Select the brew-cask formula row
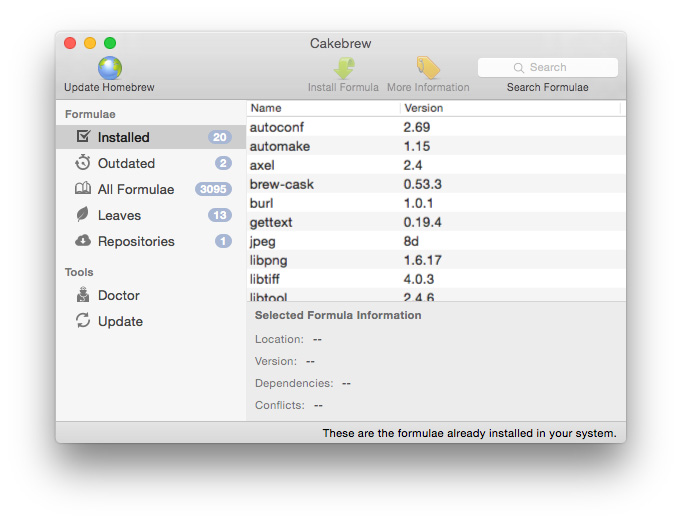The image size is (682, 523). [x=436, y=184]
